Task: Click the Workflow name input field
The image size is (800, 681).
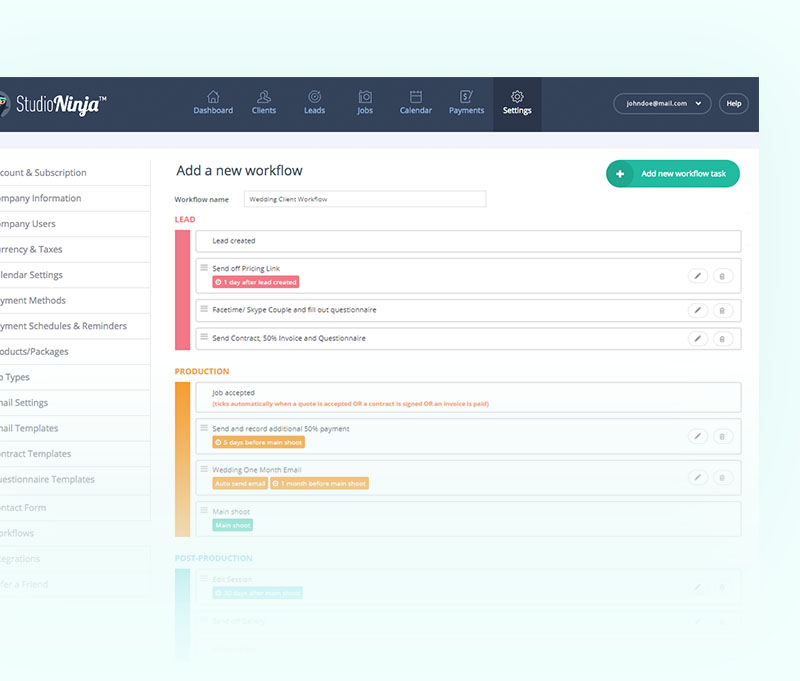Action: (x=365, y=199)
